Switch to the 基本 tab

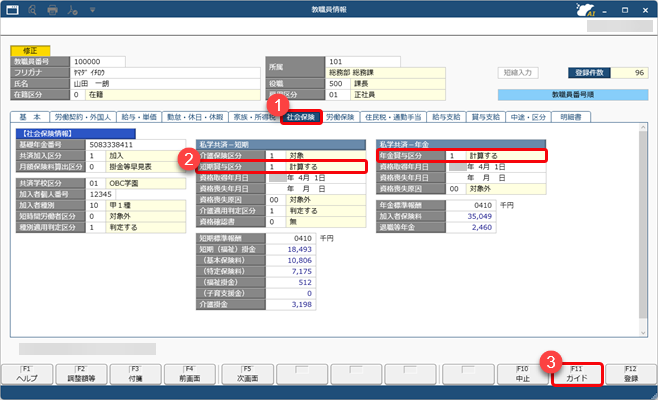click(30, 117)
